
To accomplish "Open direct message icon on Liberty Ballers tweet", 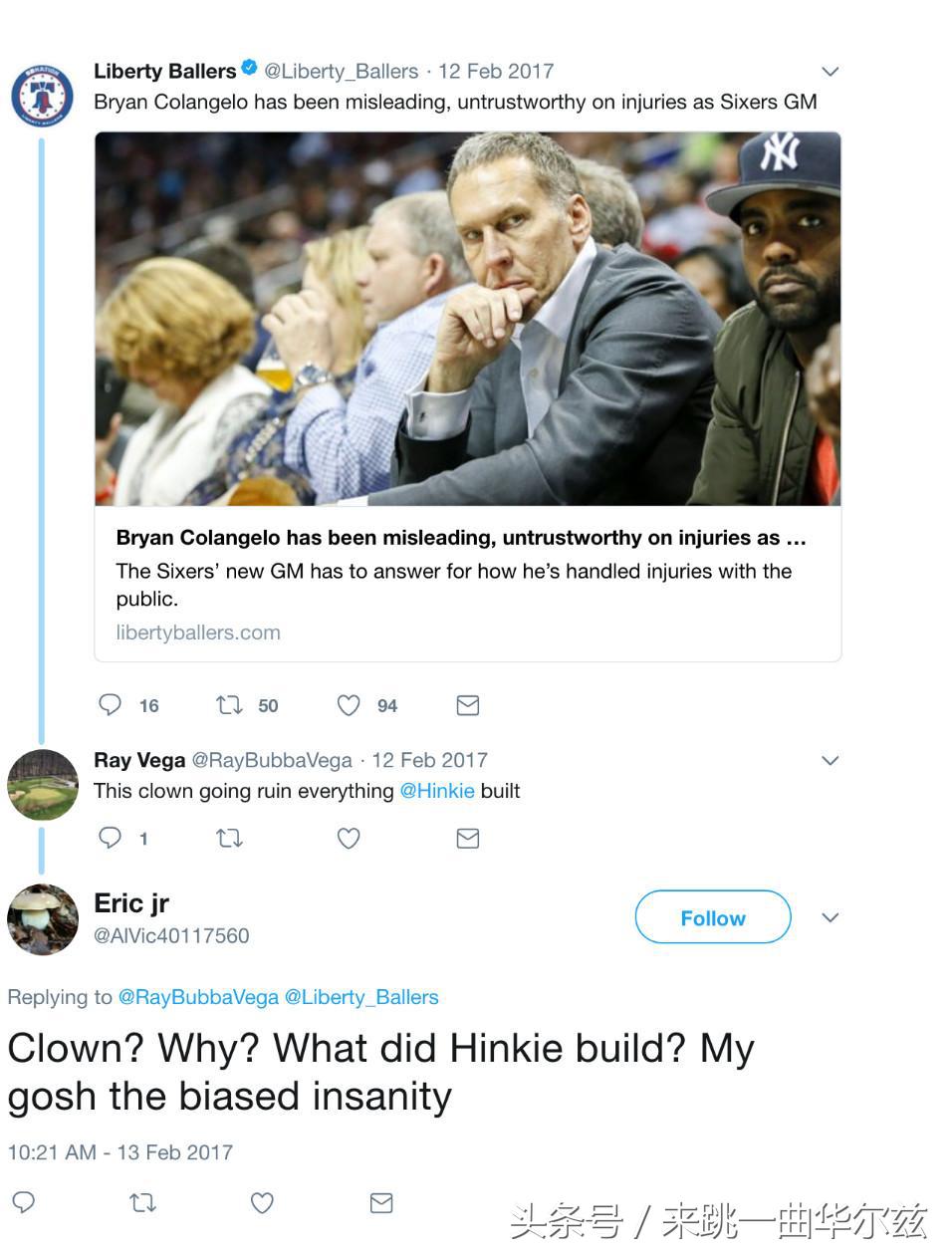I will pyautogui.click(x=466, y=705).
